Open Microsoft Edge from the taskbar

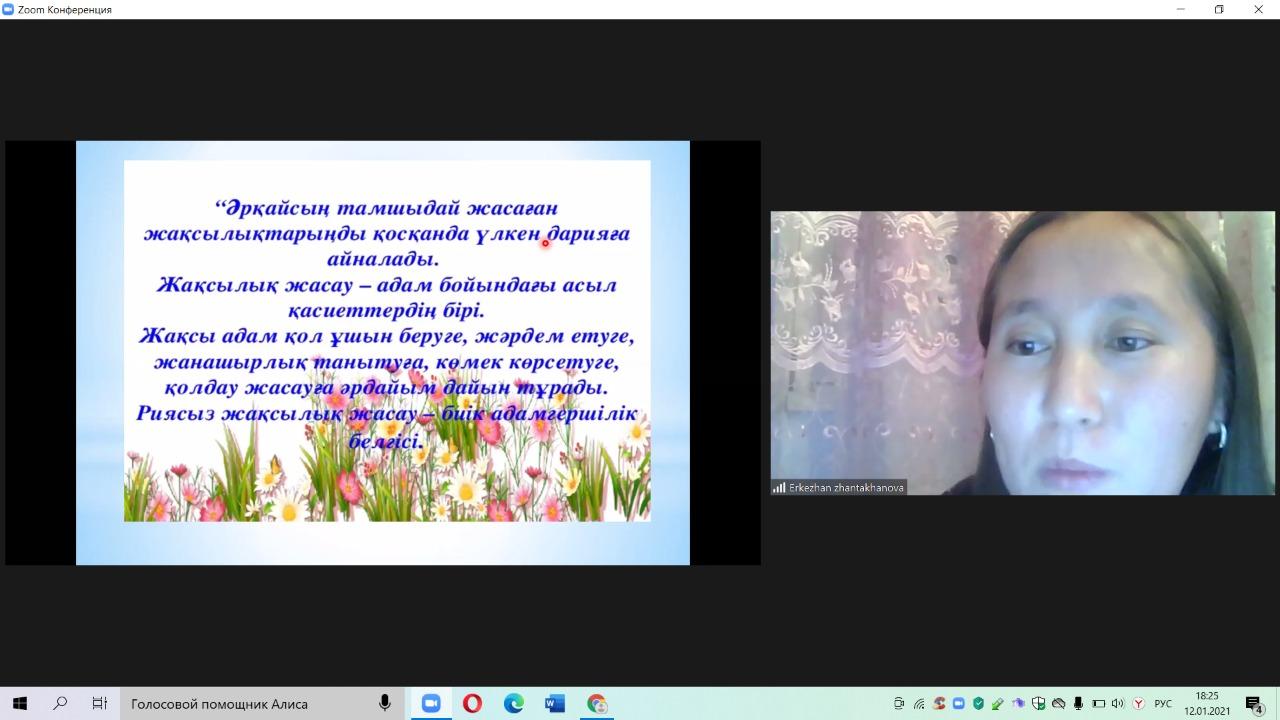coord(514,703)
